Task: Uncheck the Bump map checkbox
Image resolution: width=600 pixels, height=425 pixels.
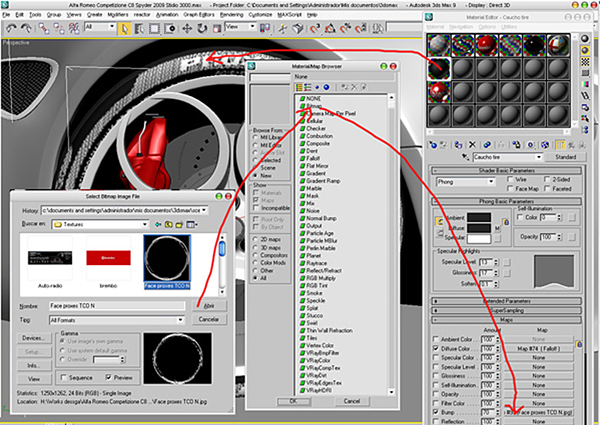Action: click(435, 412)
